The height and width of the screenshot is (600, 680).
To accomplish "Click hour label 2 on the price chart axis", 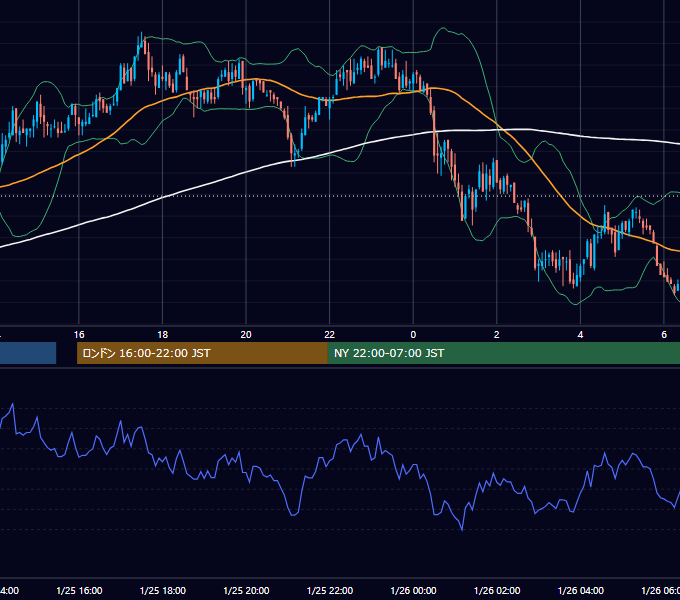I will click(497, 335).
